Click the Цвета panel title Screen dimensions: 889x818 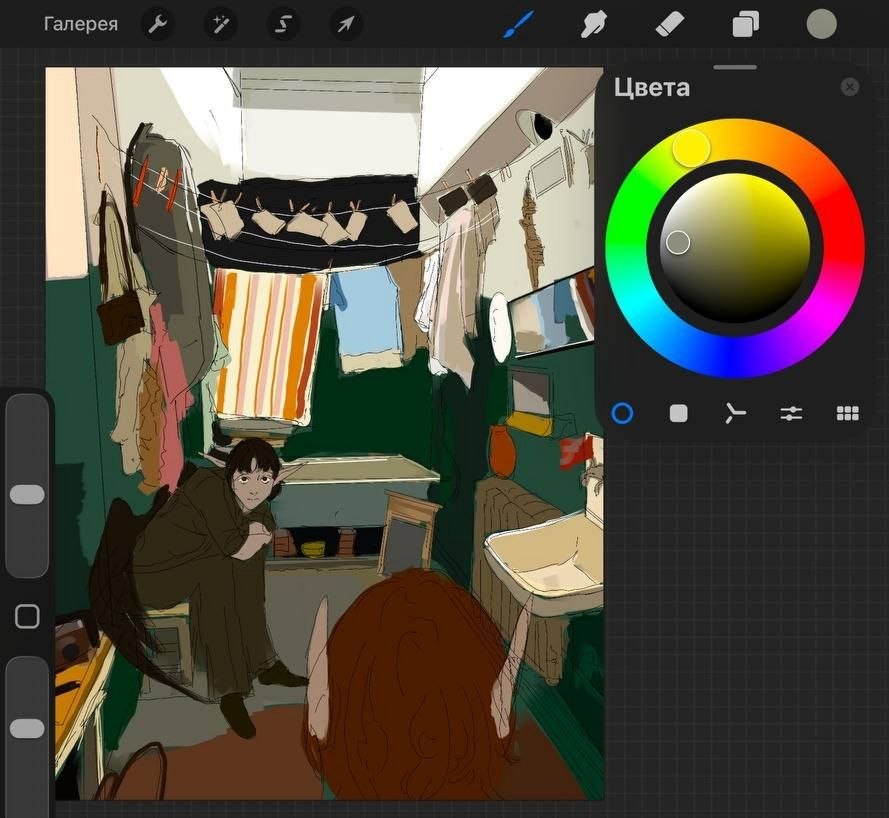(x=652, y=87)
